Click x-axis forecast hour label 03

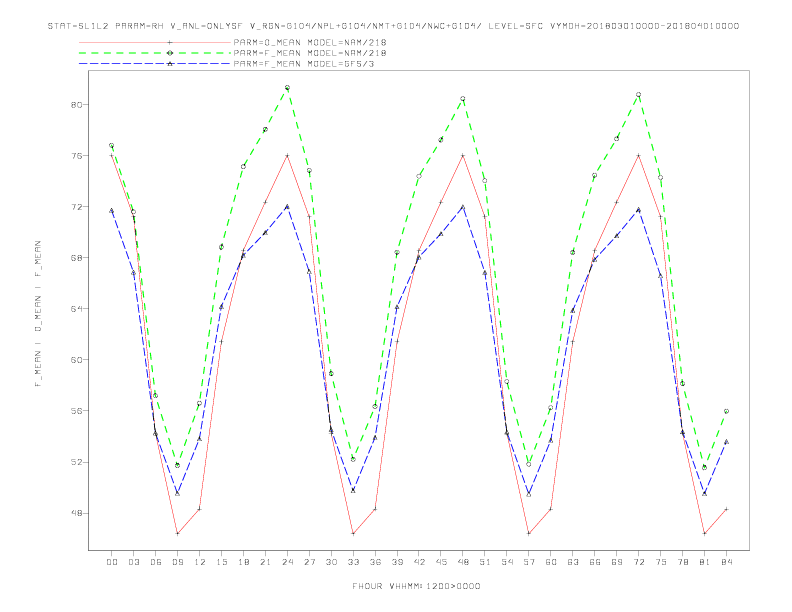pyautogui.click(x=133, y=562)
